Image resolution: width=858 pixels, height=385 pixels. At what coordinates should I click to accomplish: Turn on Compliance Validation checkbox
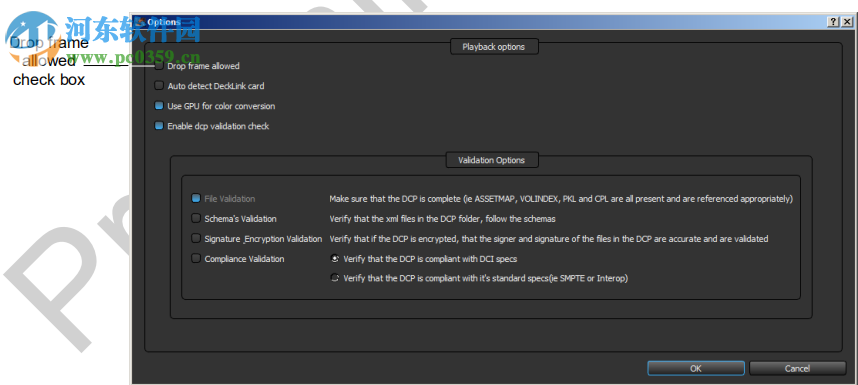[196, 259]
